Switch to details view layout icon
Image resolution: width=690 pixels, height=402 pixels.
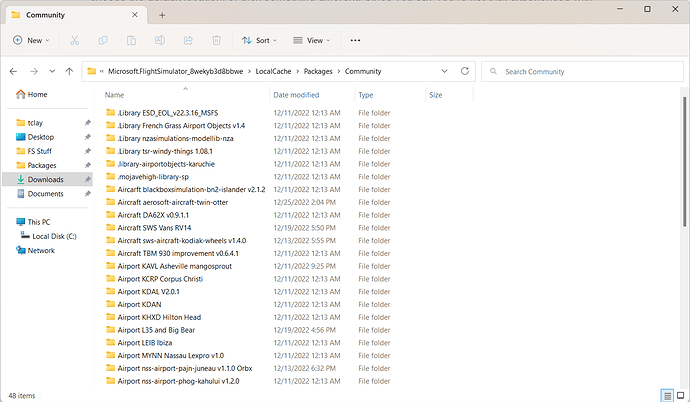[668, 395]
